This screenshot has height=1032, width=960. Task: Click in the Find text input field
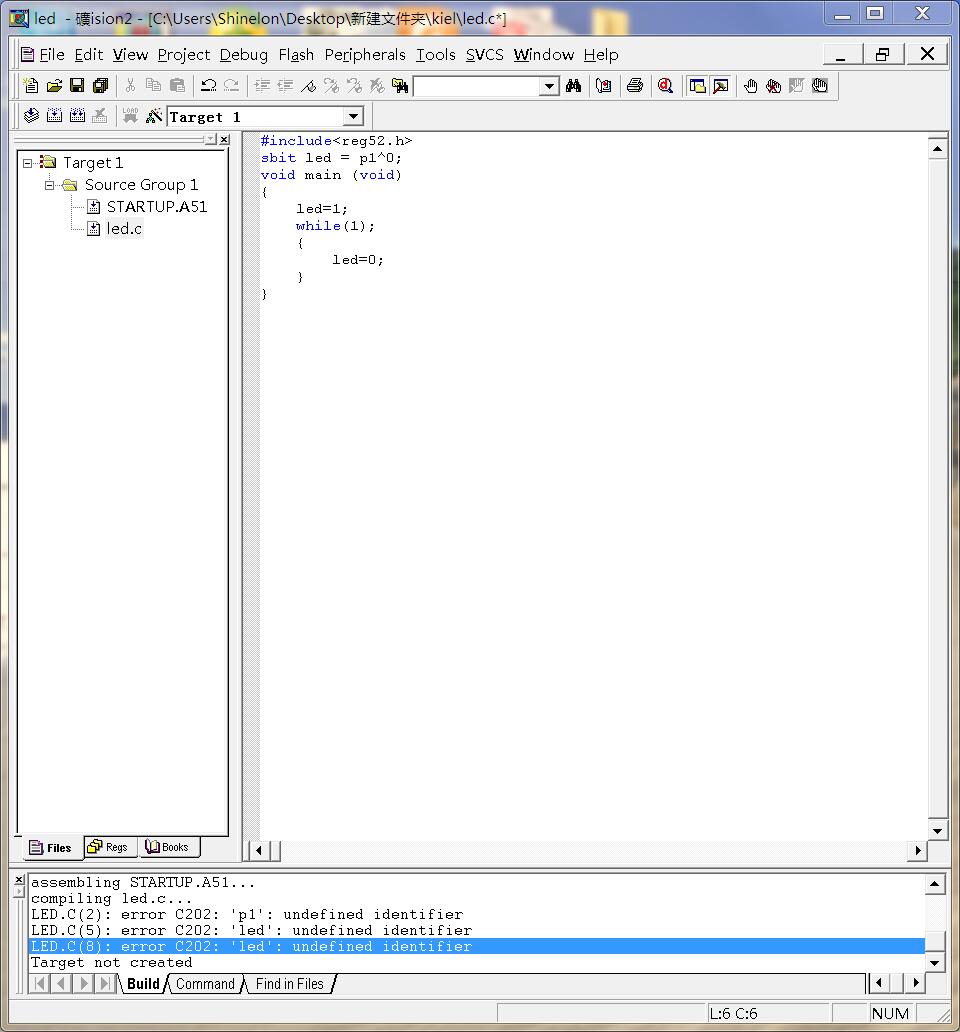(x=477, y=86)
